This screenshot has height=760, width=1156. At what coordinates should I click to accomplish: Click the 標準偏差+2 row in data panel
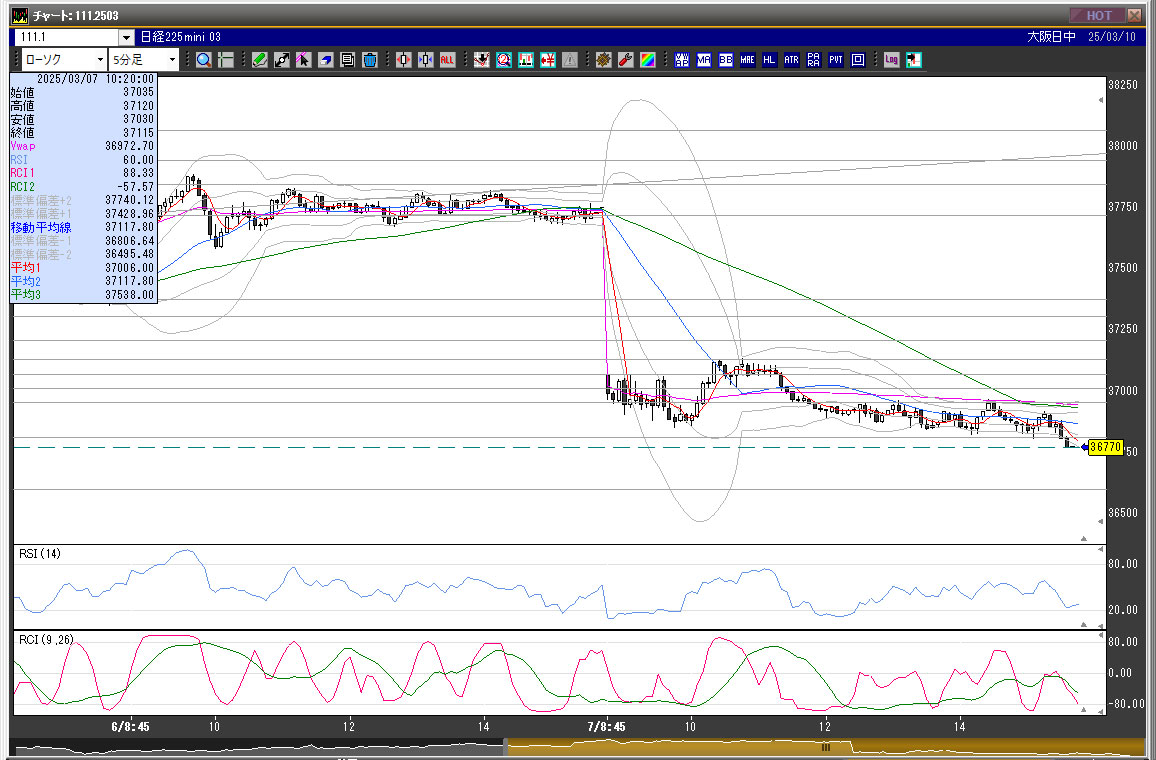83,201
